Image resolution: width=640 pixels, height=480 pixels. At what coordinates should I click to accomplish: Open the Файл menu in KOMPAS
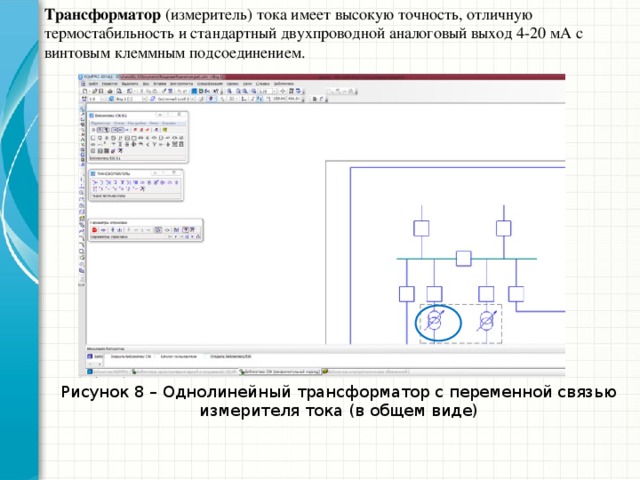93,84
